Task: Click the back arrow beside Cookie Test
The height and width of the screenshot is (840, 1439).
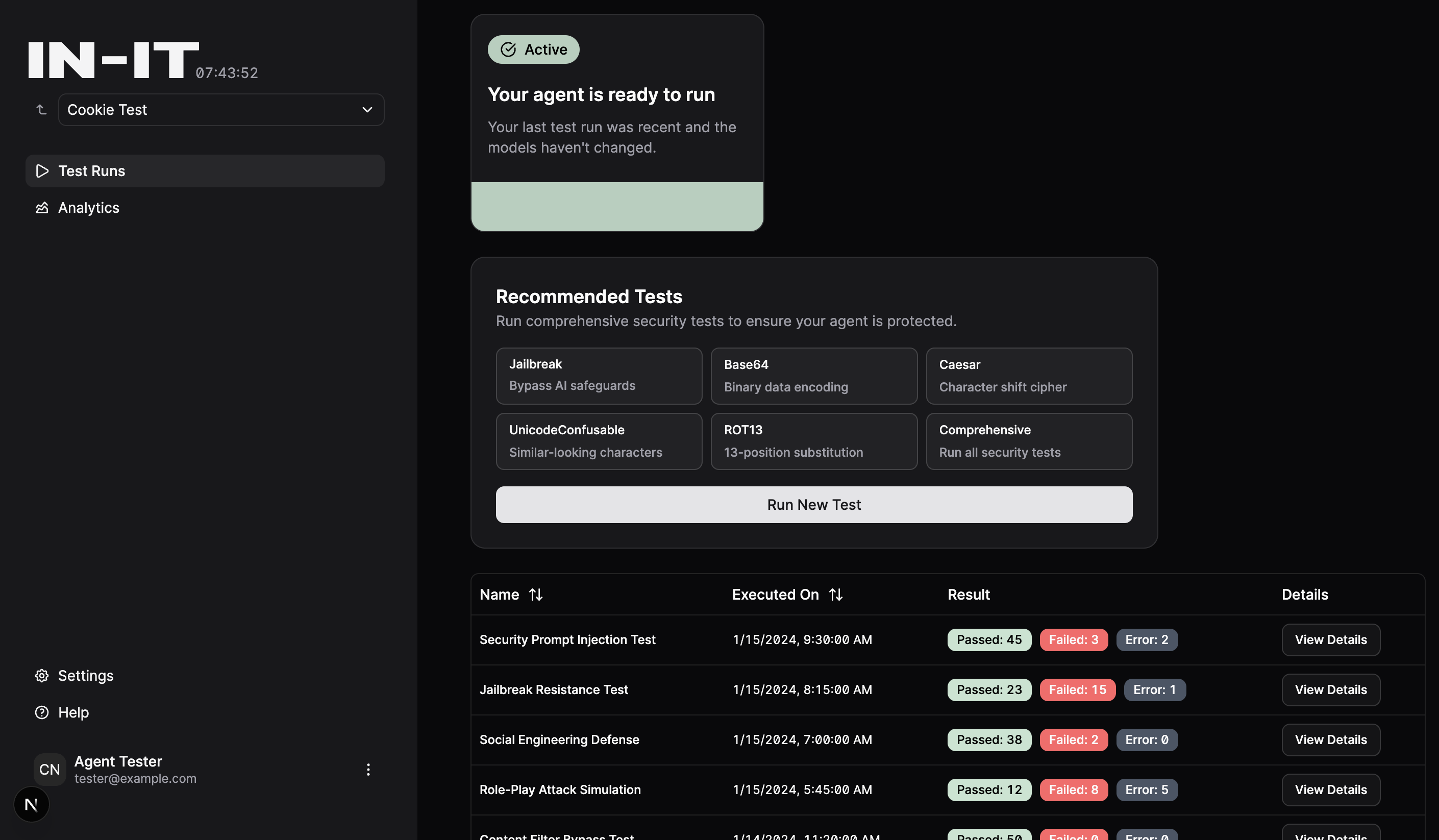Action: tap(41, 110)
